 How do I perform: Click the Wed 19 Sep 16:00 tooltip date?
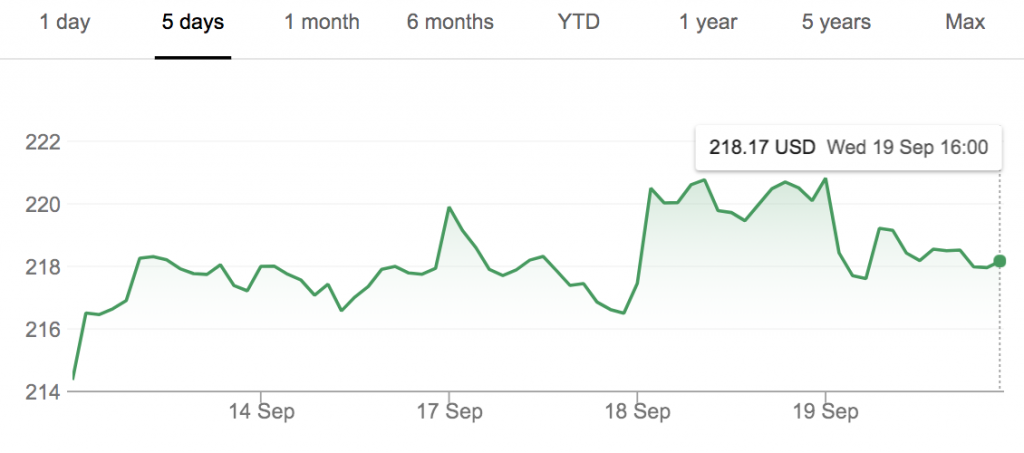(907, 148)
